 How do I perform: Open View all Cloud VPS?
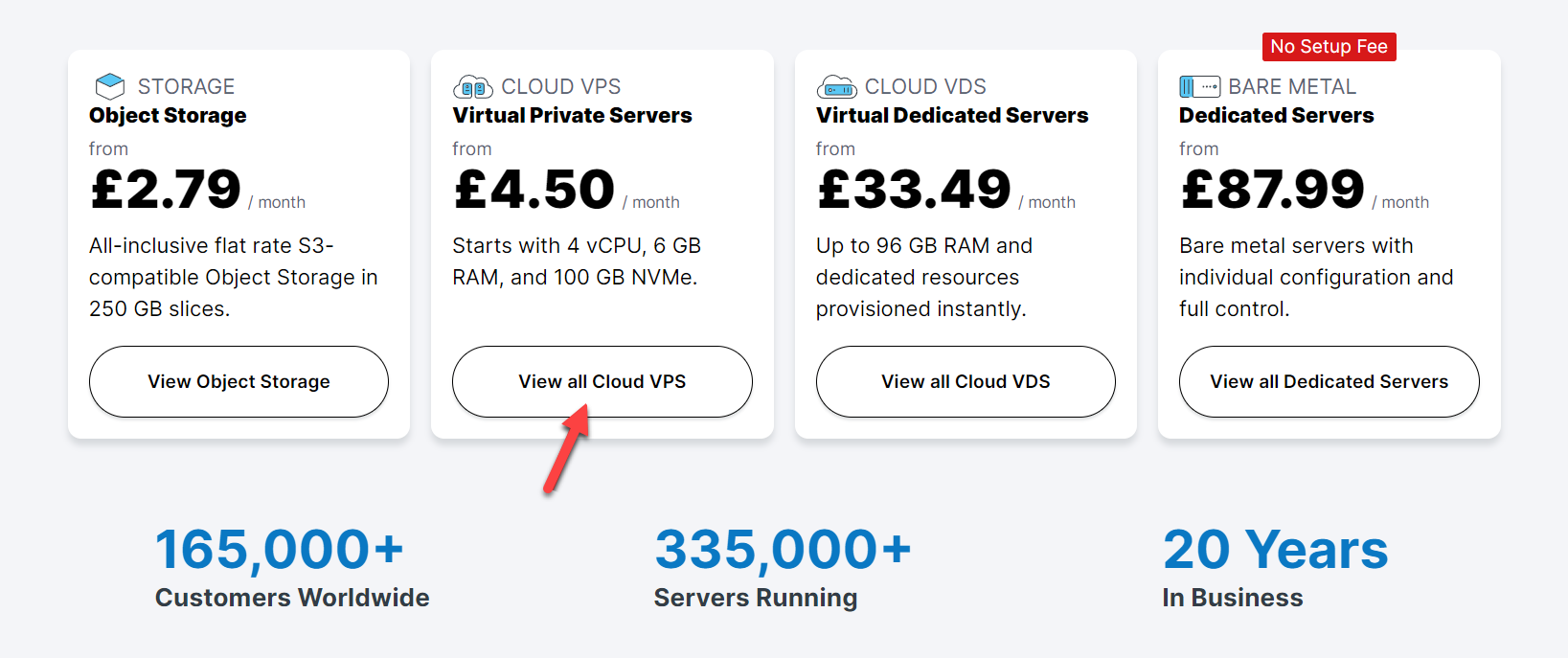coord(602,381)
